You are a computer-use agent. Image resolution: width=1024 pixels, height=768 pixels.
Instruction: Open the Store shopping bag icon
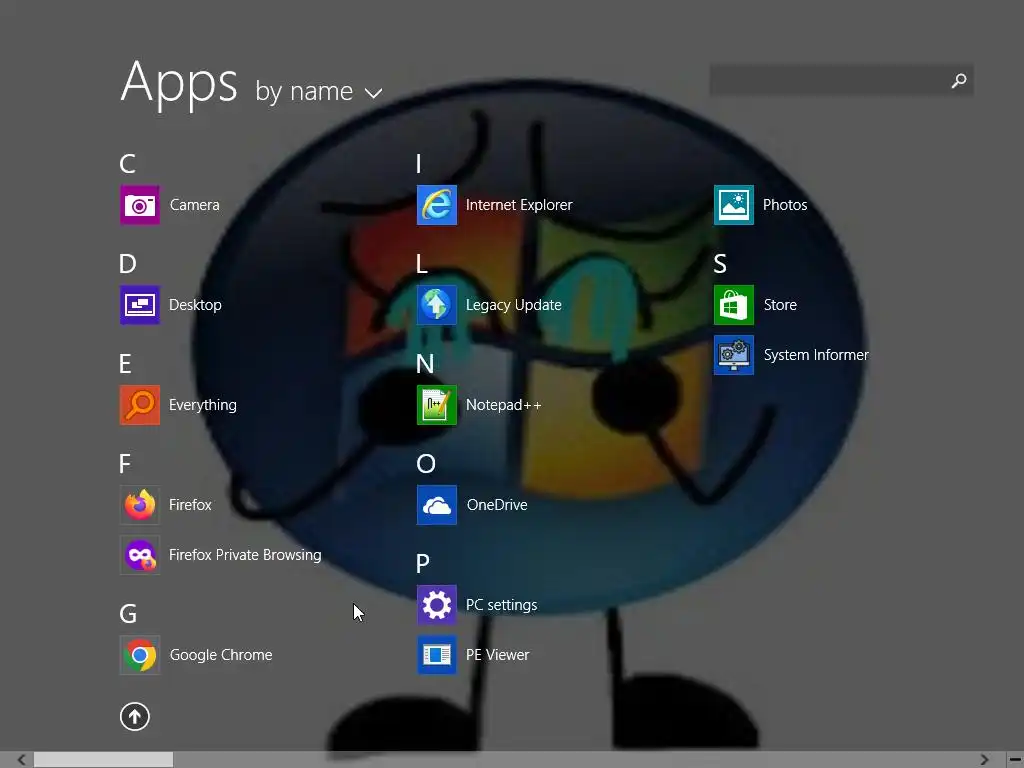(734, 305)
